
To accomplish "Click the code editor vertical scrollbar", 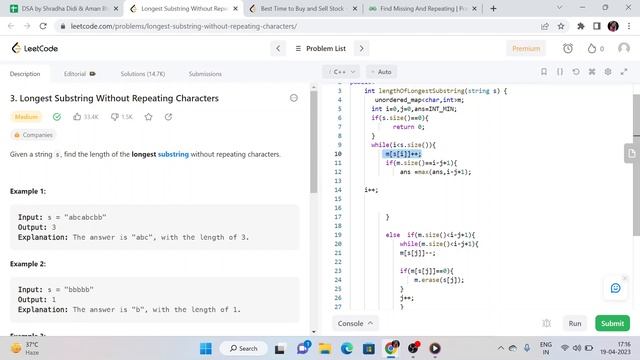I will (636, 164).
